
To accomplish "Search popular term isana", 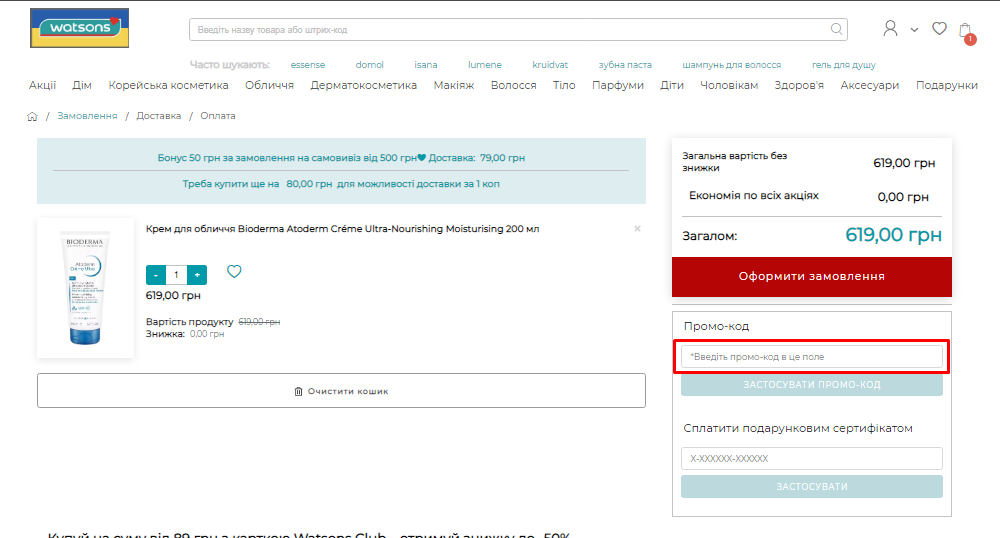I will coord(425,65).
